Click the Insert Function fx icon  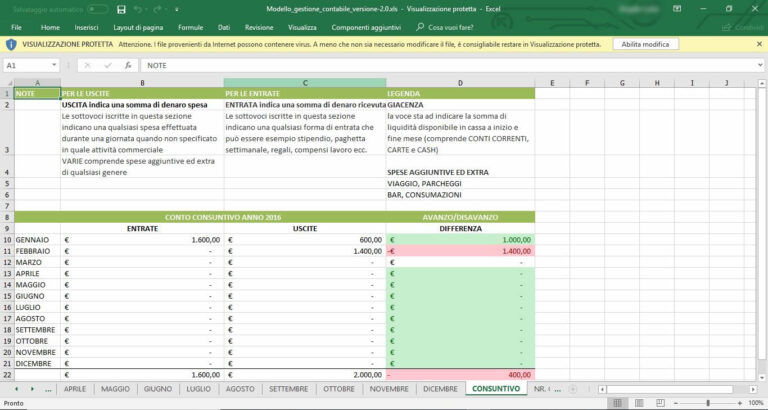coord(128,65)
